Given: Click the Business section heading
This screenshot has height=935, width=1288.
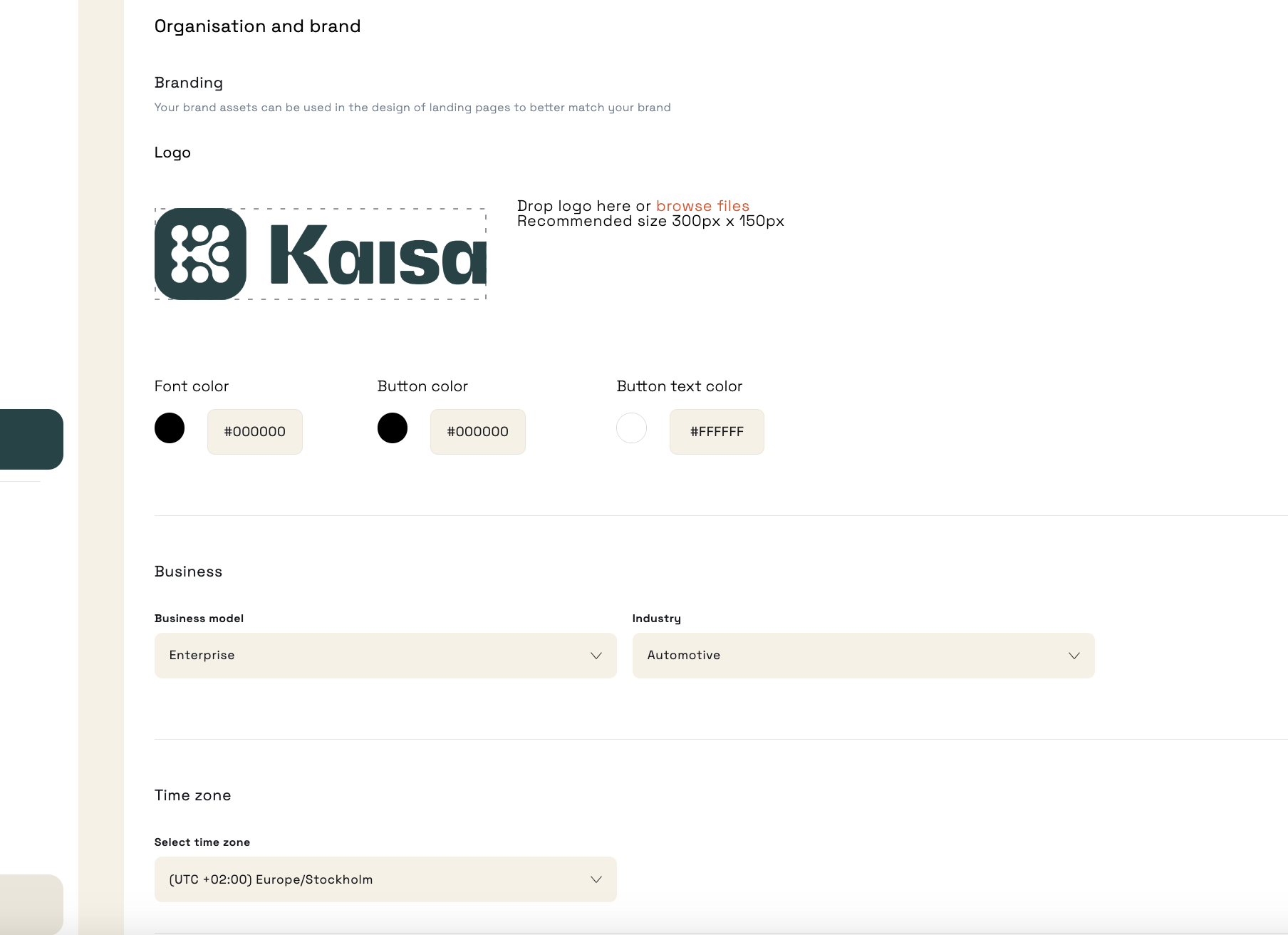Looking at the screenshot, I should 189,572.
